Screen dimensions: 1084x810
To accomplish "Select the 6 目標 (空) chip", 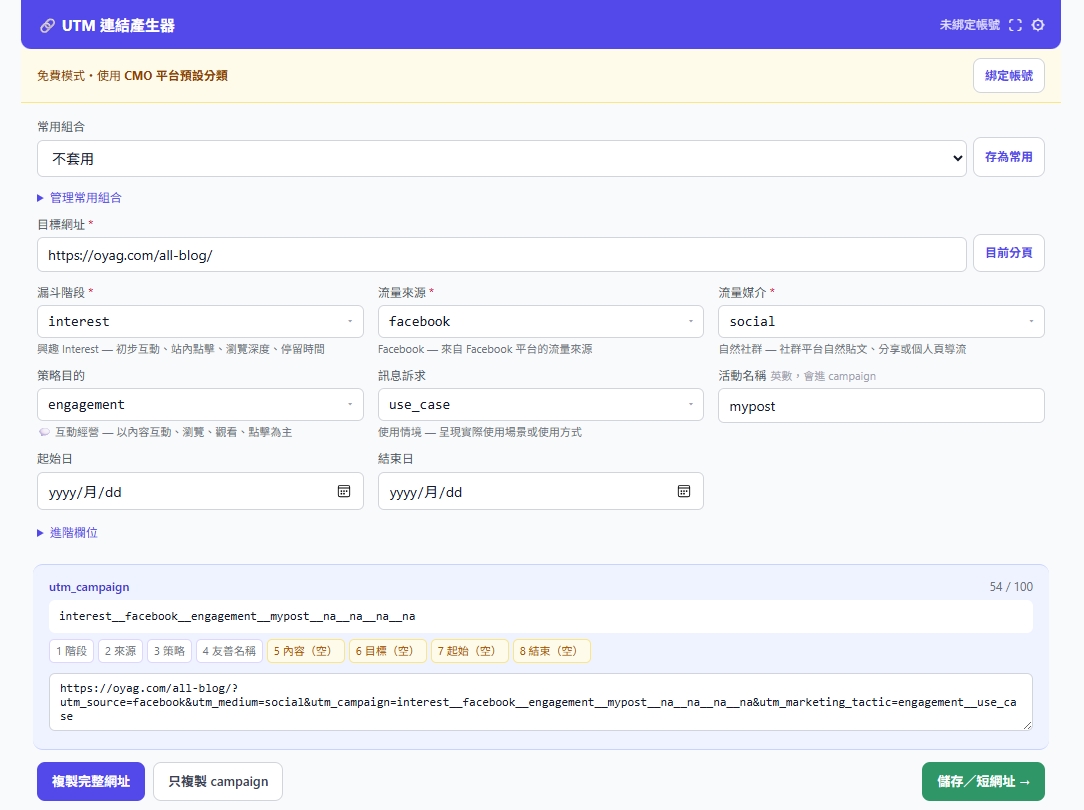I will [388, 651].
